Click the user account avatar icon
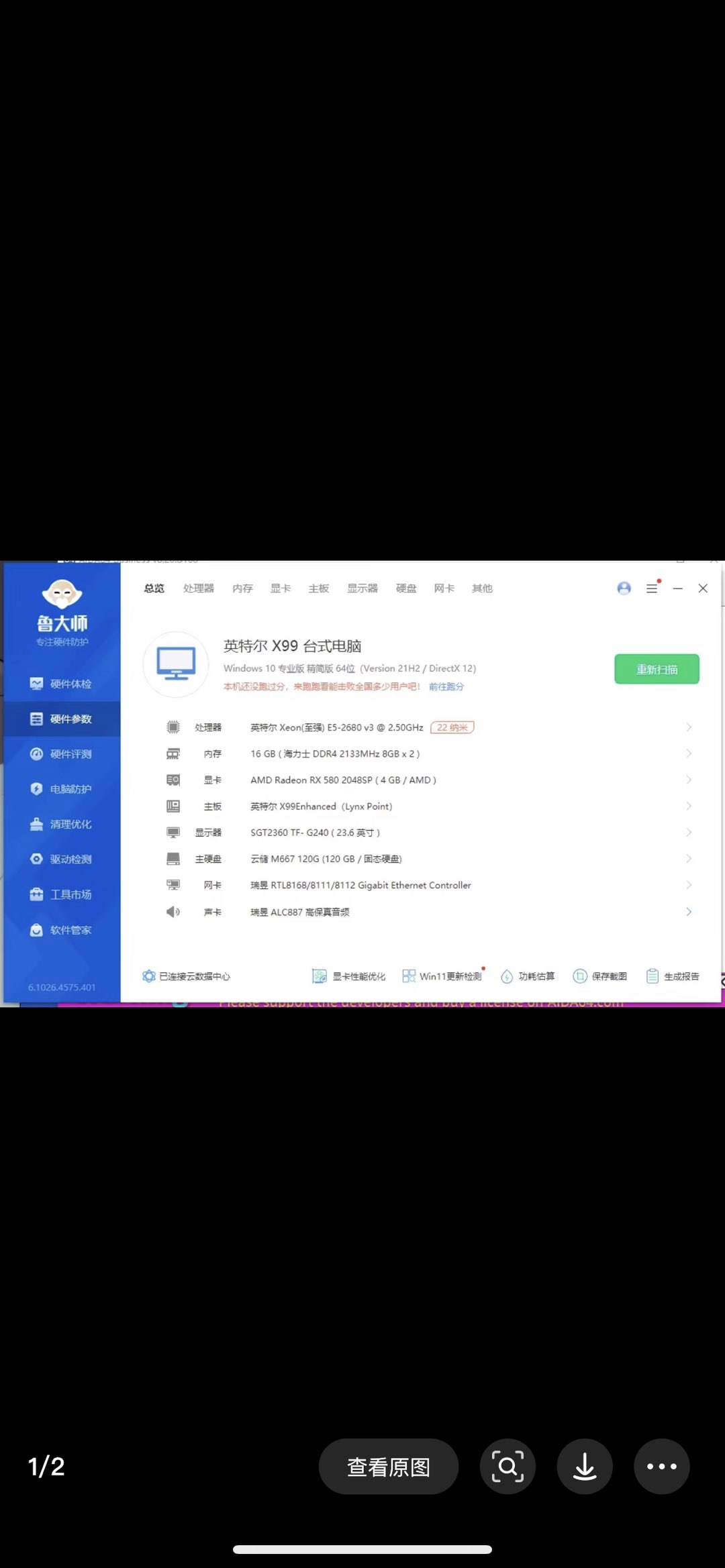The image size is (725, 1568). [x=624, y=588]
